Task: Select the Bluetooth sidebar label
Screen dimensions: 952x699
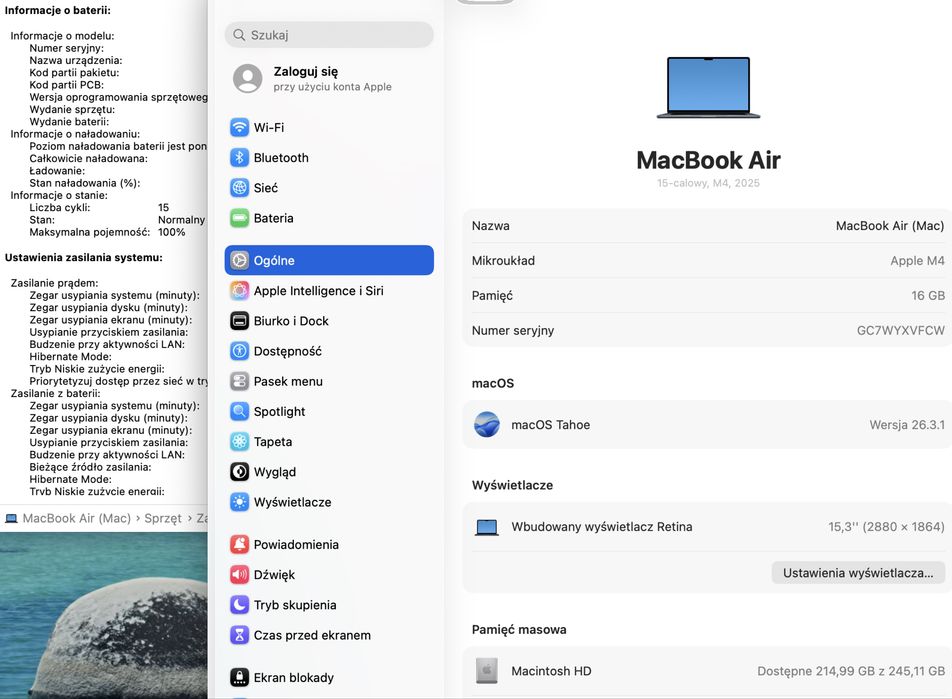Action: click(x=281, y=158)
